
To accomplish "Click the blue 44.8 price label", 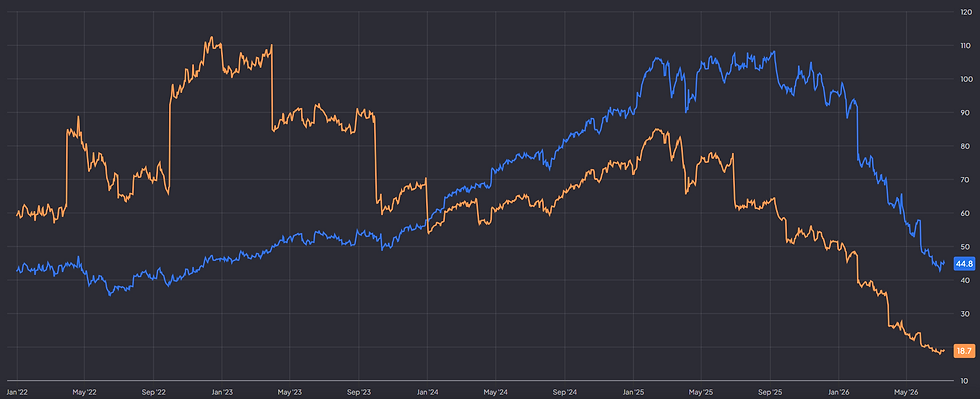I will coord(964,264).
